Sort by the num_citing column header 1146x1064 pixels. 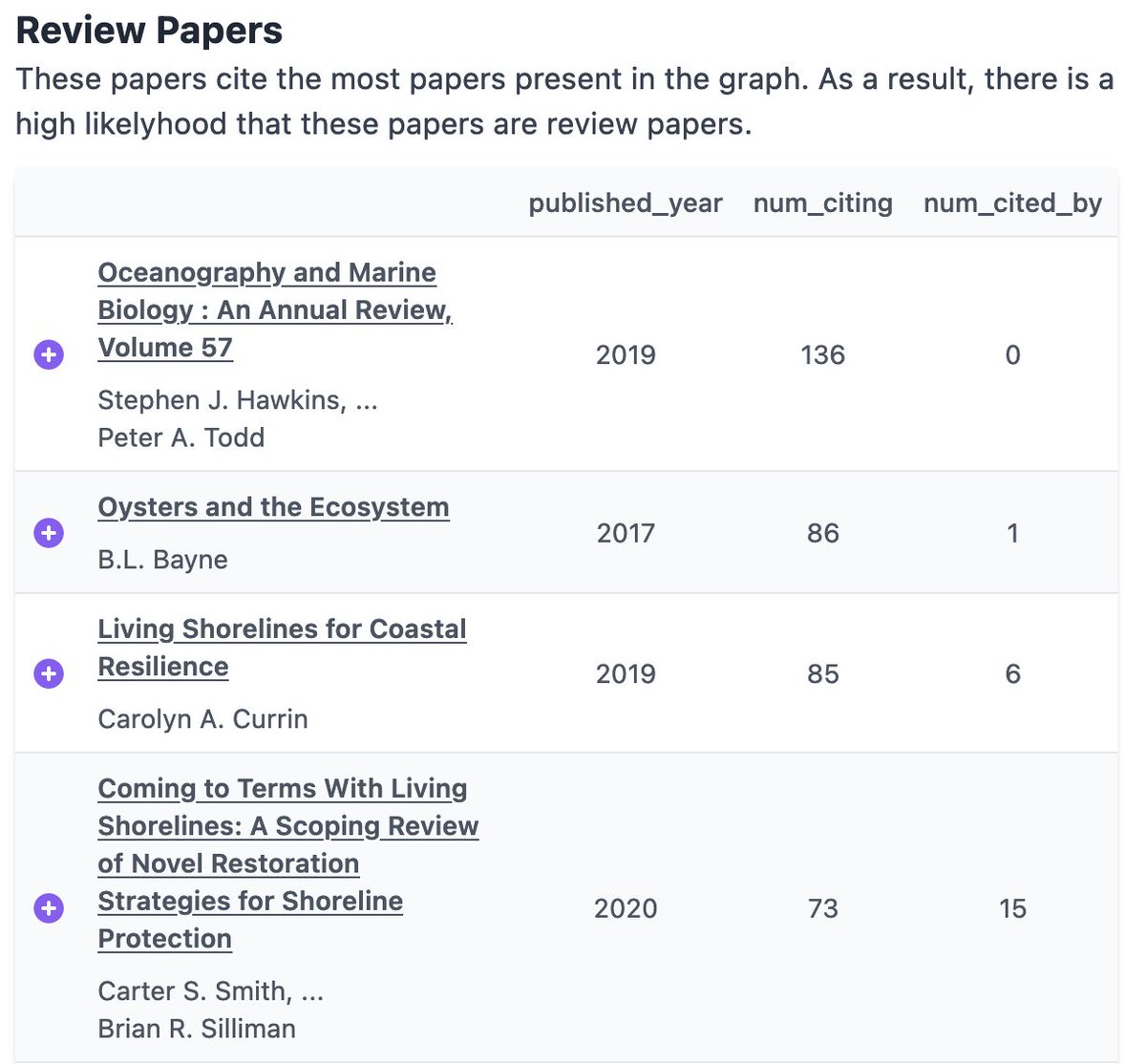pos(822,203)
